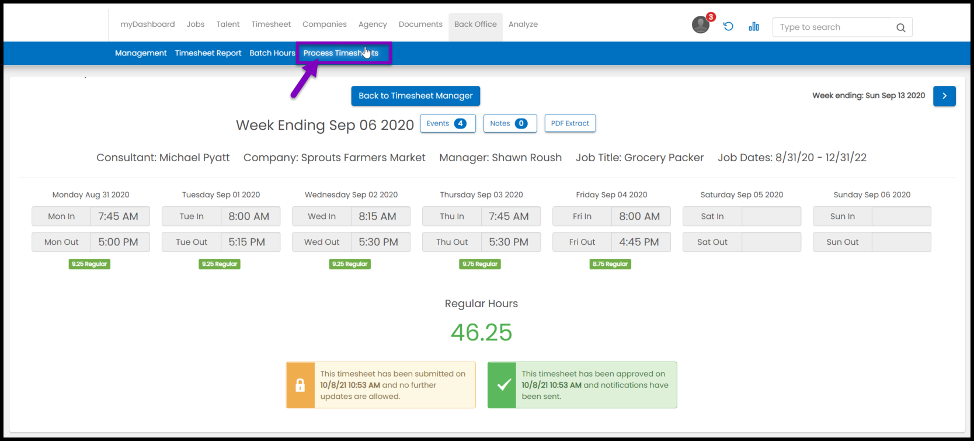Click the PDF Extract button
This screenshot has height=442, width=974.
(x=570, y=123)
